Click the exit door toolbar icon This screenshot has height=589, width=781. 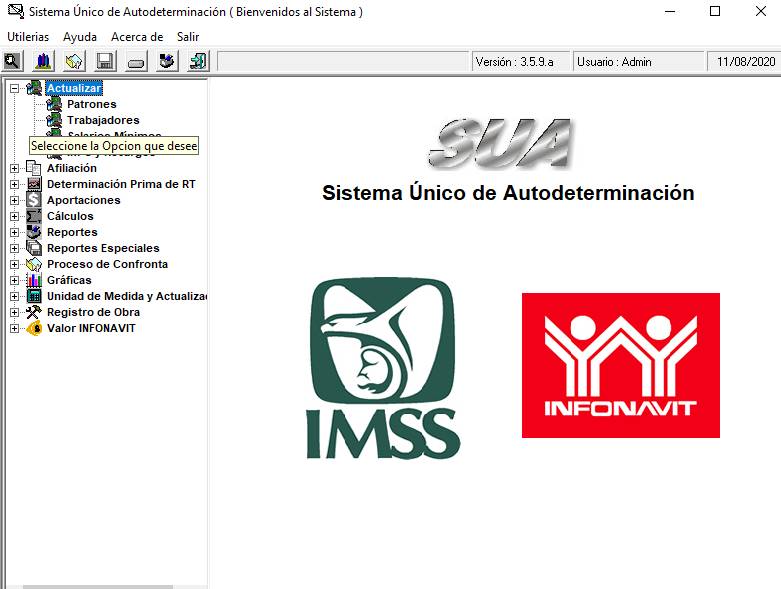click(198, 62)
